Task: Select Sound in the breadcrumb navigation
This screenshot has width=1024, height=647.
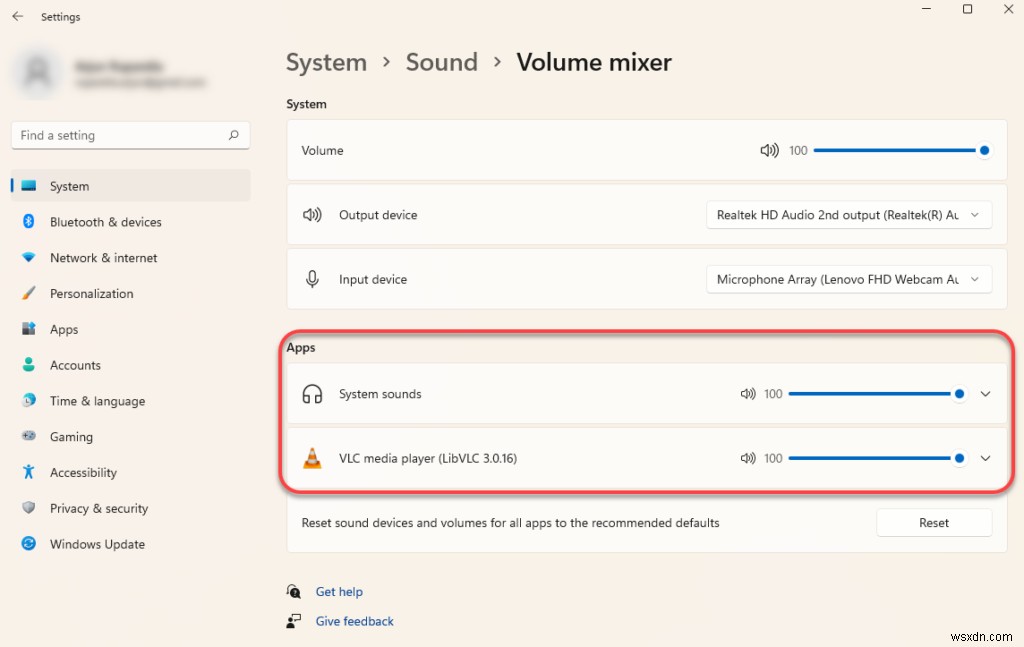Action: coord(441,62)
